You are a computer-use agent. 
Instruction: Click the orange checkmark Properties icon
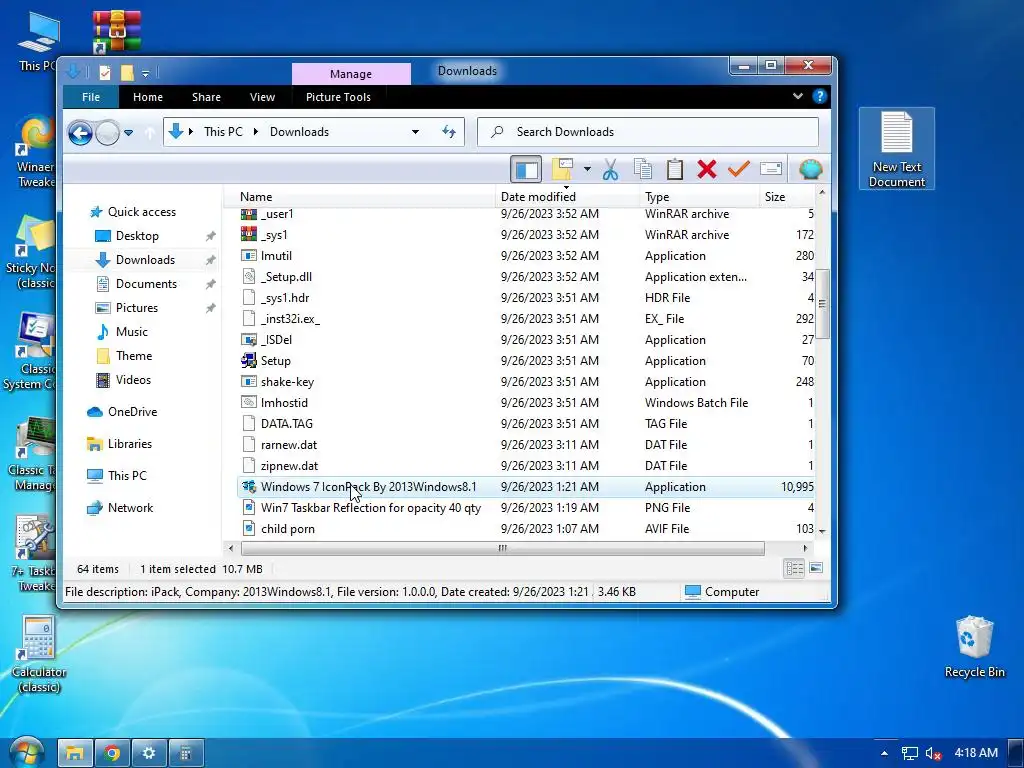pyautogui.click(x=739, y=169)
